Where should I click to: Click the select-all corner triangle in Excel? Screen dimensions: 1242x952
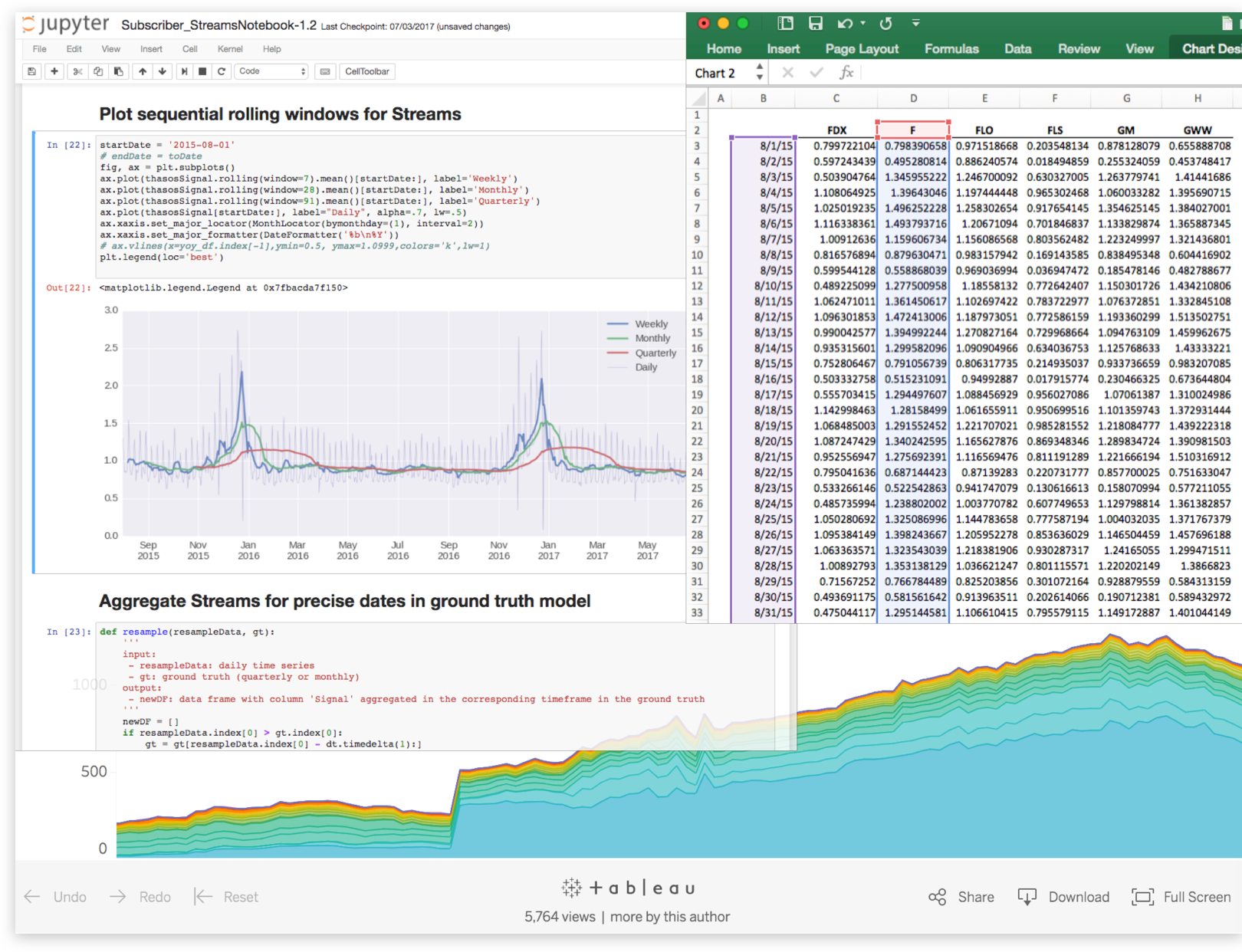pyautogui.click(x=698, y=98)
